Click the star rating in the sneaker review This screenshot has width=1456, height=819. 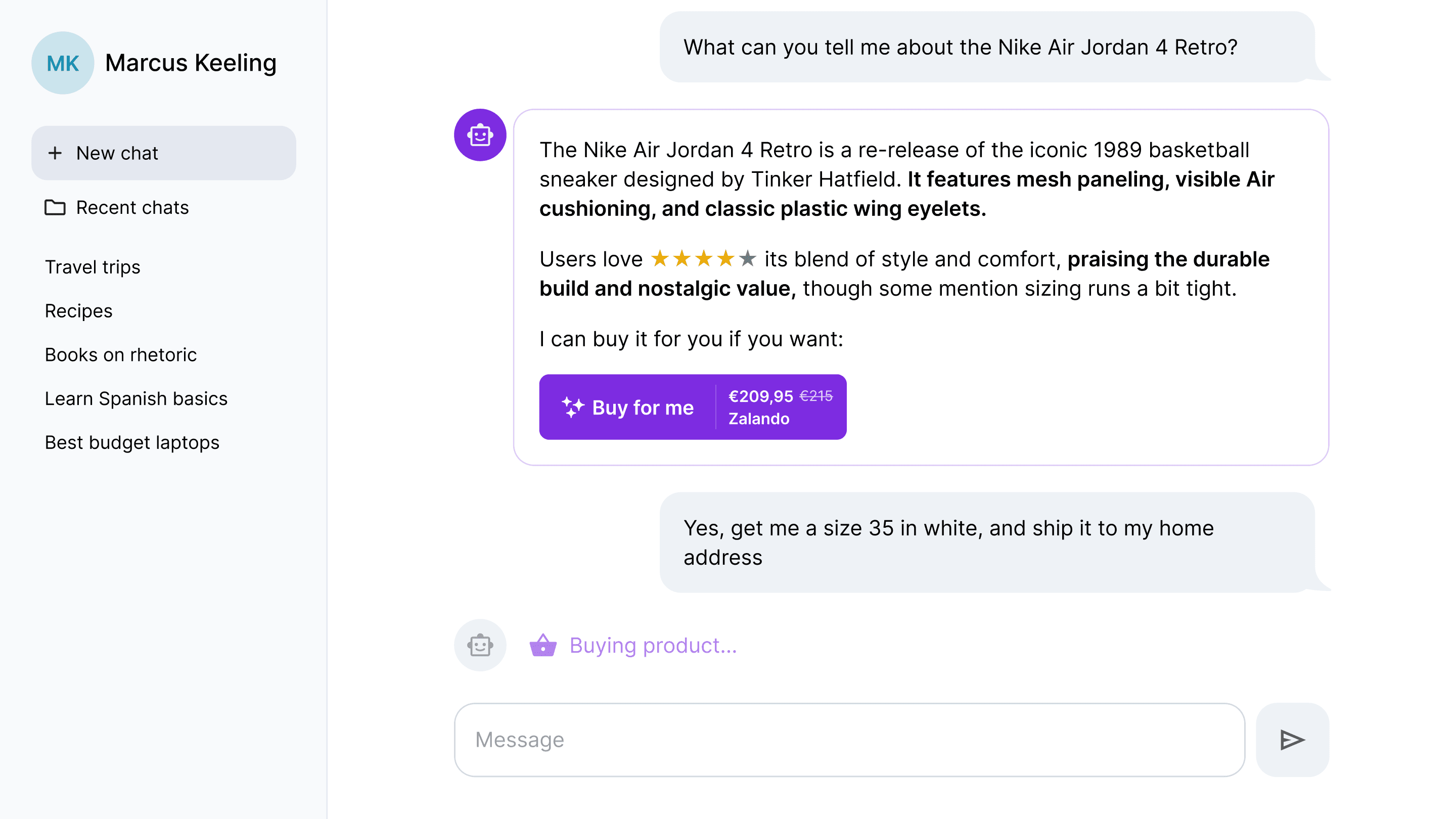coord(703,259)
